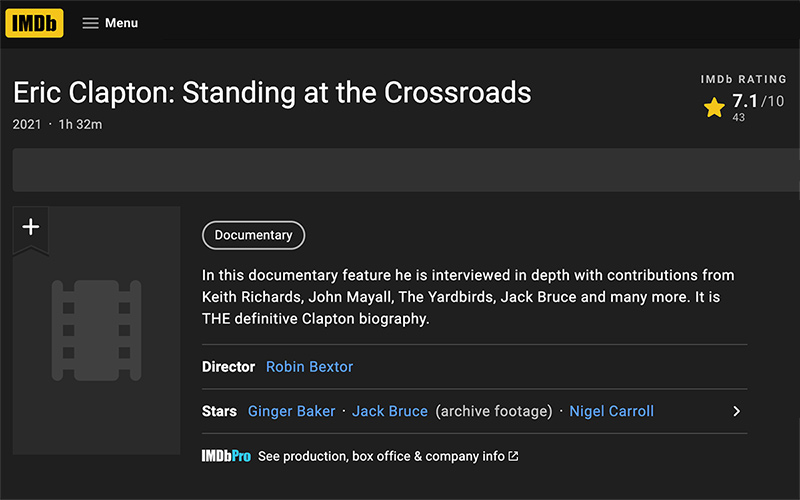Open production, box office & company info
This screenshot has height=500, width=800.
(x=381, y=456)
